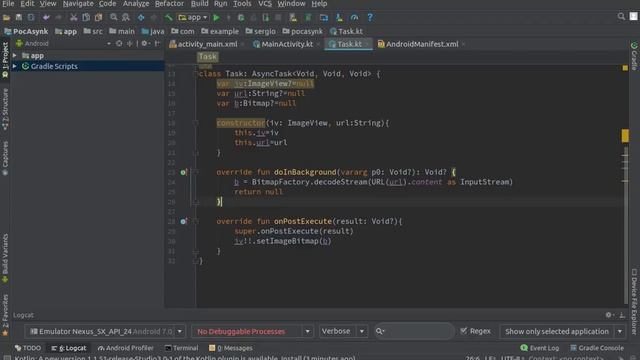This screenshot has width=640, height=360.
Task: Click the Search Everywhere magnifier icon
Action: click(621, 16)
